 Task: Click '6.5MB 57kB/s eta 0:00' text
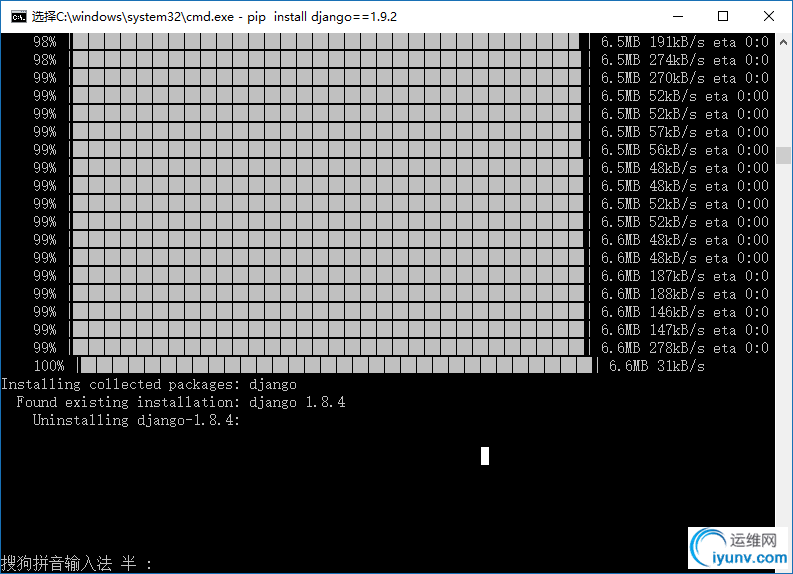click(x=685, y=132)
